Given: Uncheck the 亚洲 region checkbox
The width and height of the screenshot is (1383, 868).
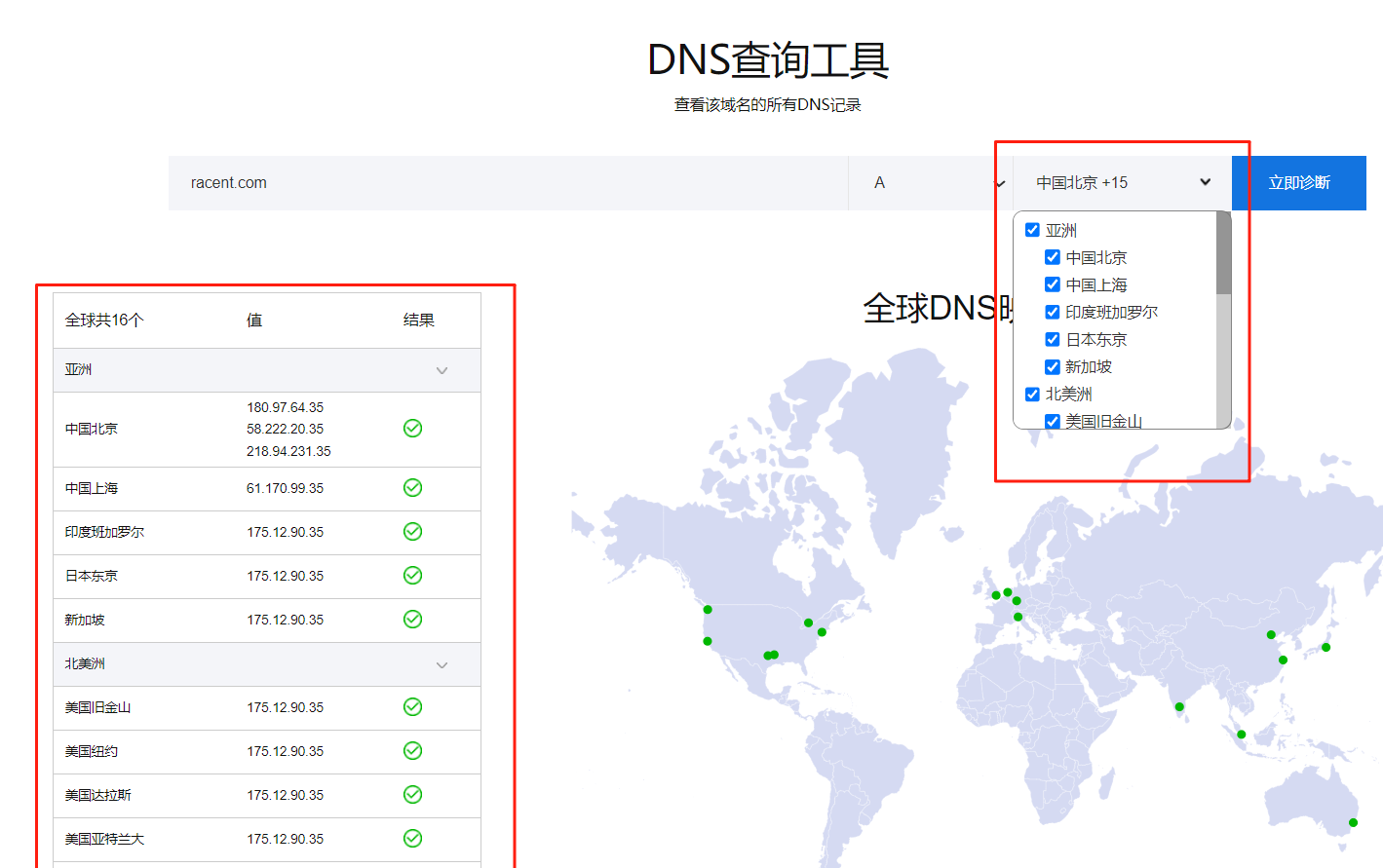Looking at the screenshot, I should (x=1032, y=230).
